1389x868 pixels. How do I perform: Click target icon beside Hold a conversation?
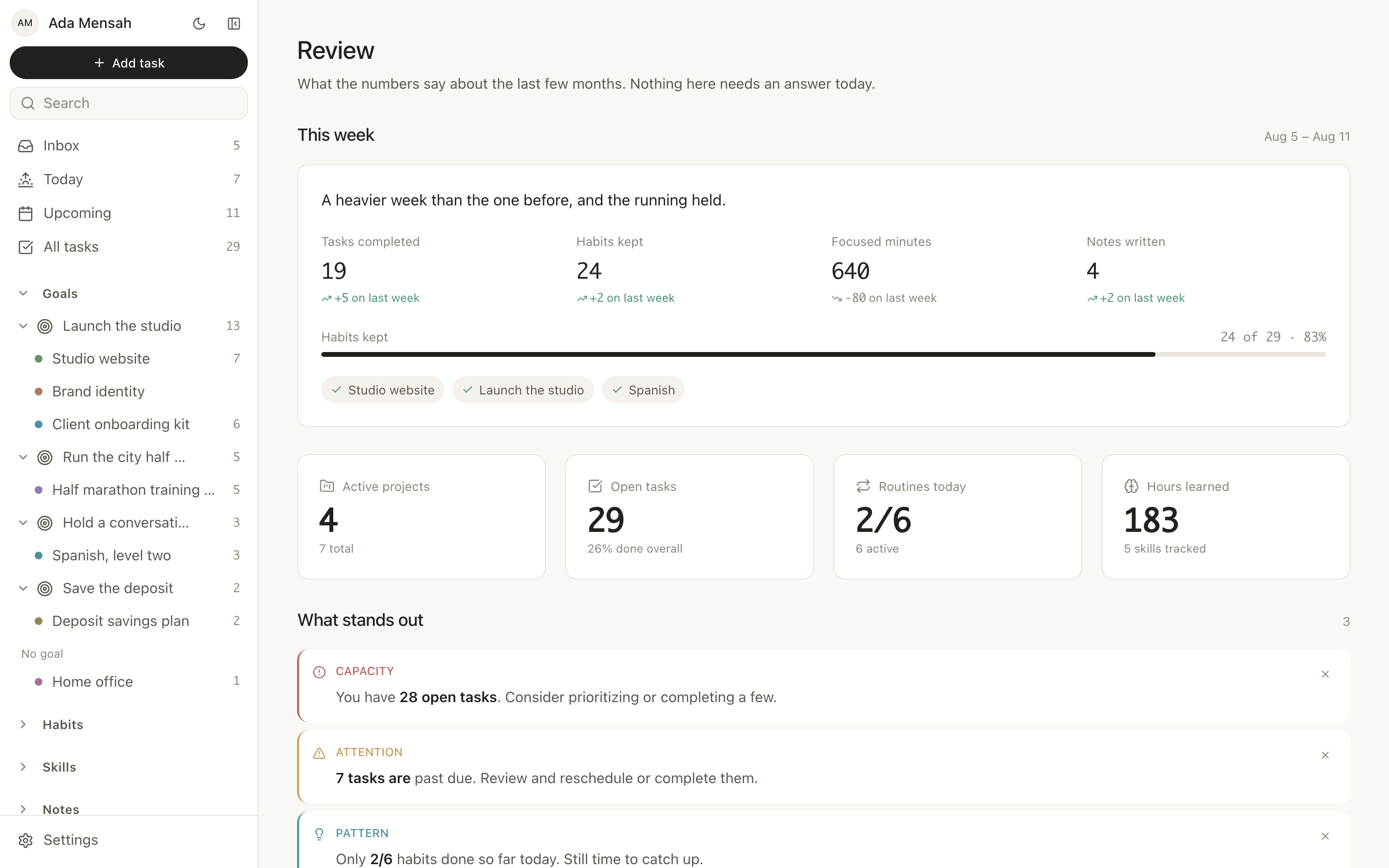(45, 523)
